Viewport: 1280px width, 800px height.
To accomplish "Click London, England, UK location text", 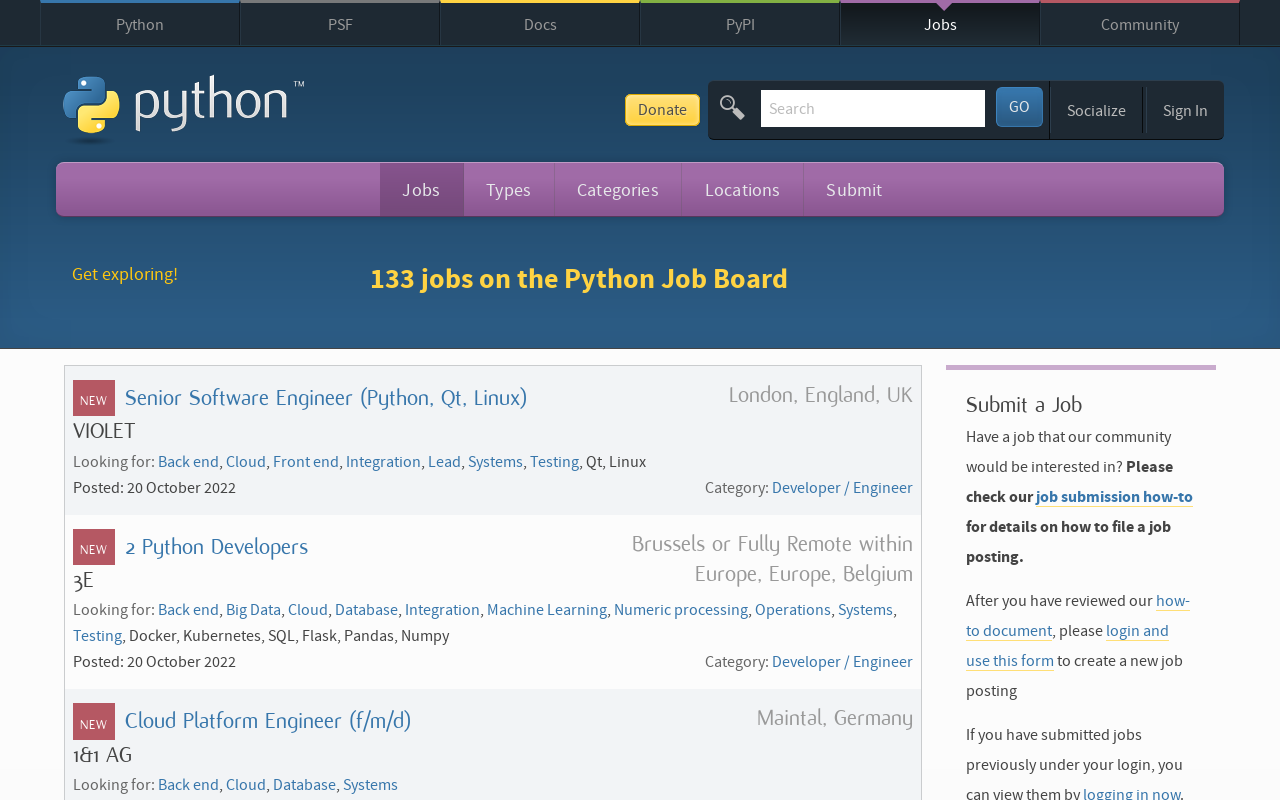I will pyautogui.click(x=820, y=395).
